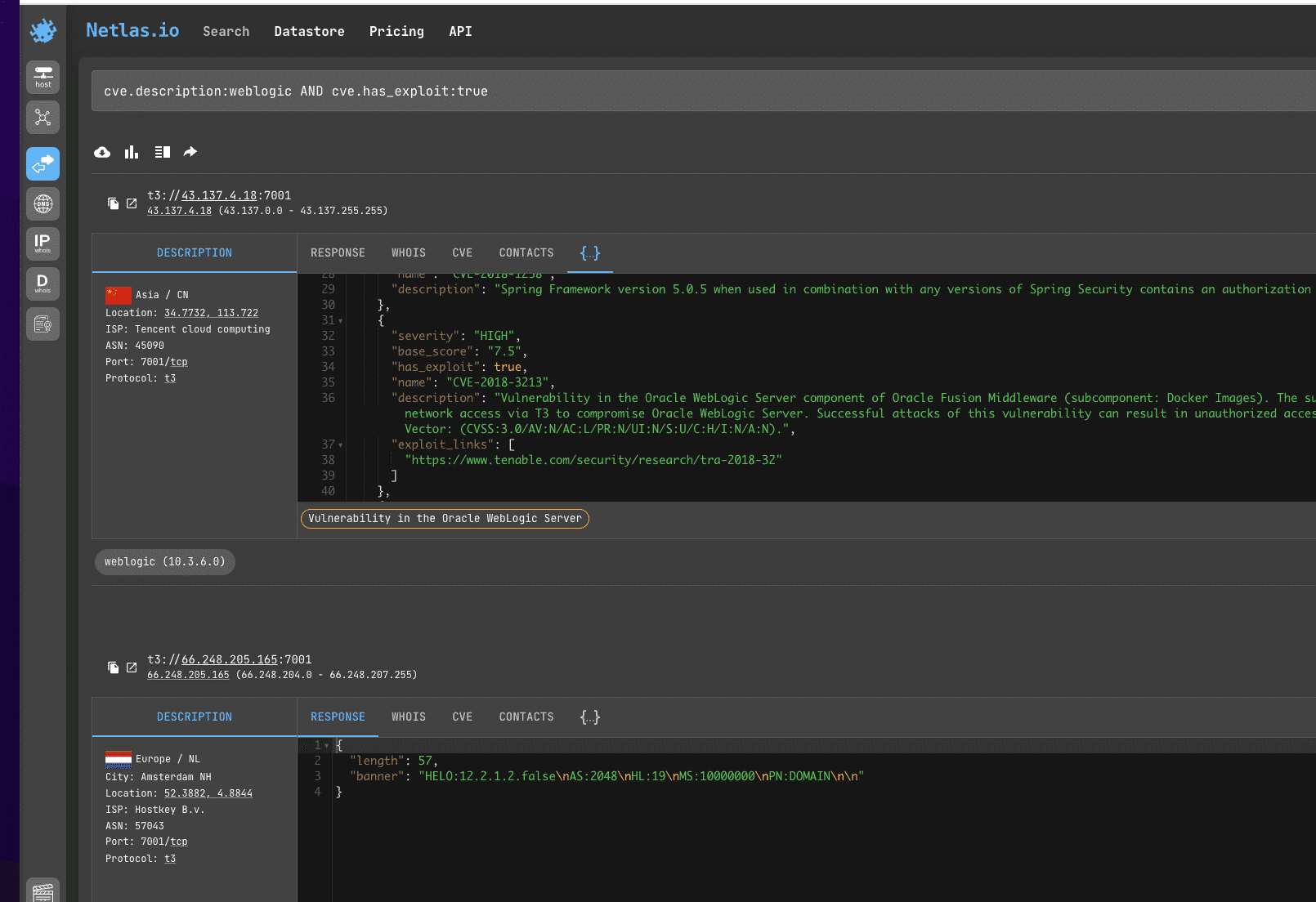Open the host search sidebar icon

[x=43, y=77]
